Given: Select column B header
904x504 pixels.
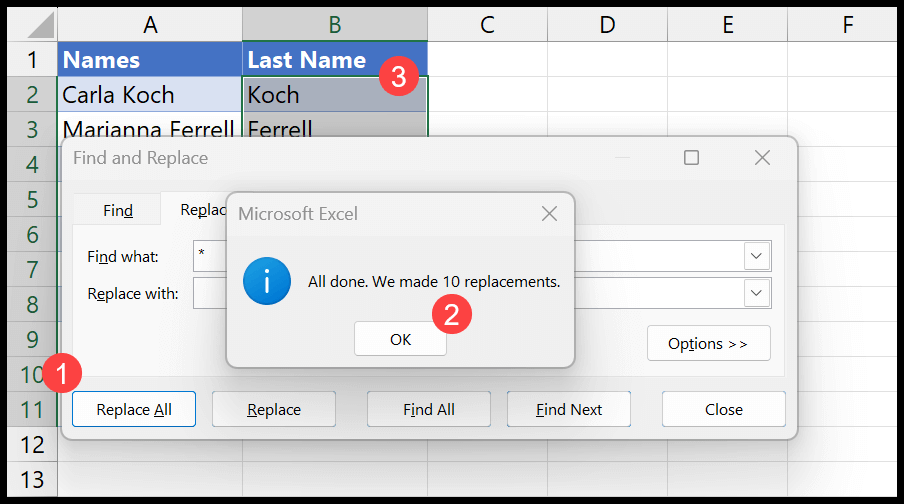Looking at the screenshot, I should 335,24.
